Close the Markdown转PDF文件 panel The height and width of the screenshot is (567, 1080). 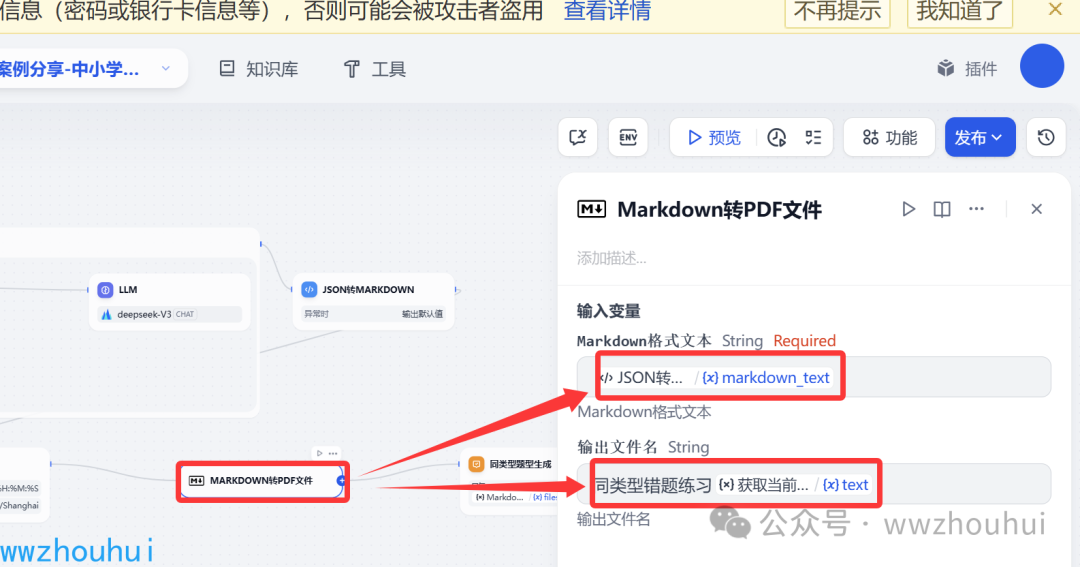click(1036, 209)
